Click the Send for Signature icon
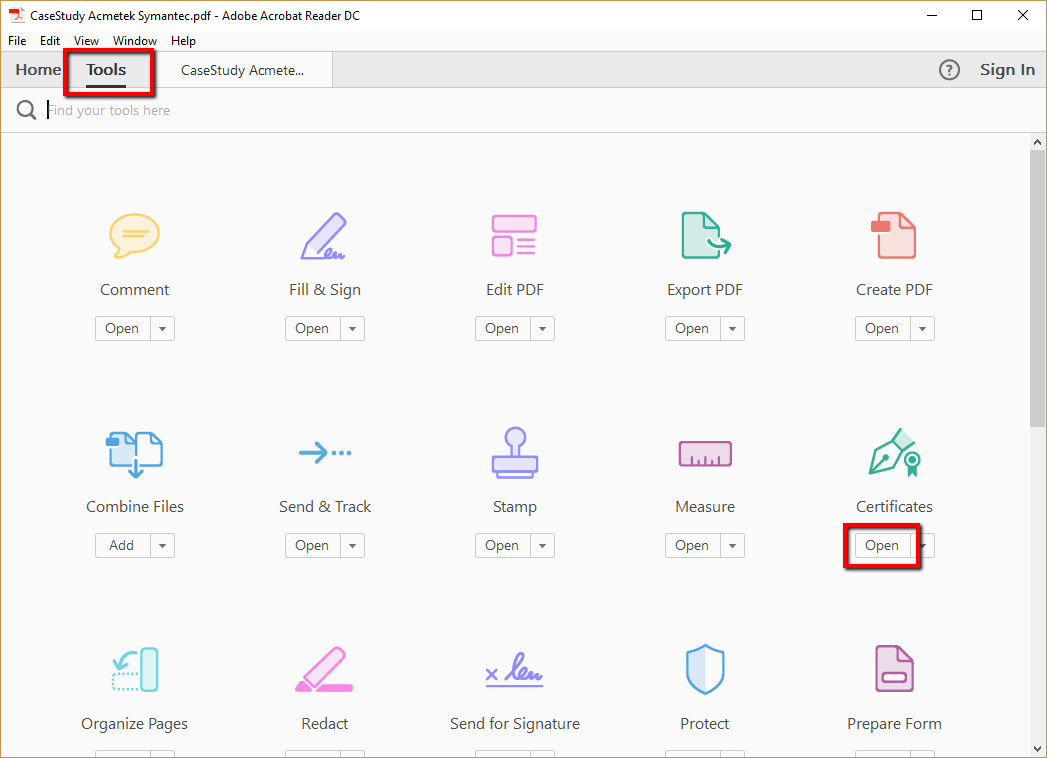Viewport: 1047px width, 758px height. tap(514, 670)
